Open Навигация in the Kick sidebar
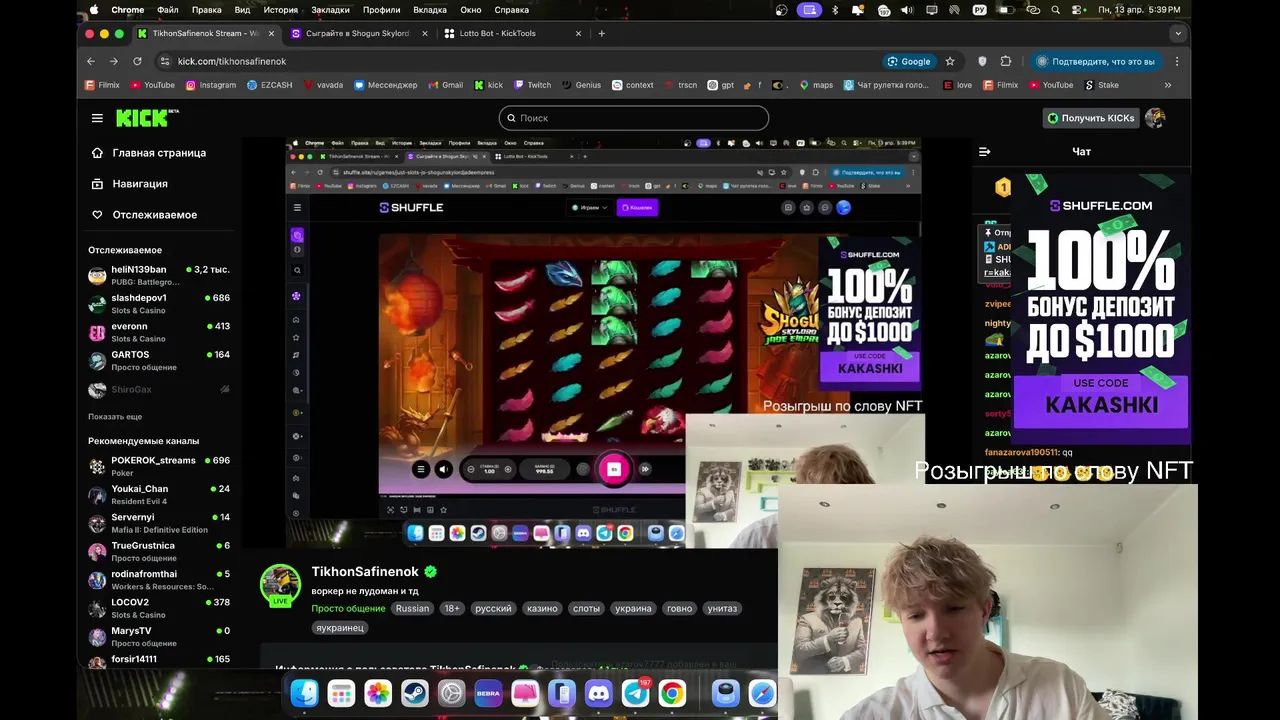 [x=130, y=184]
